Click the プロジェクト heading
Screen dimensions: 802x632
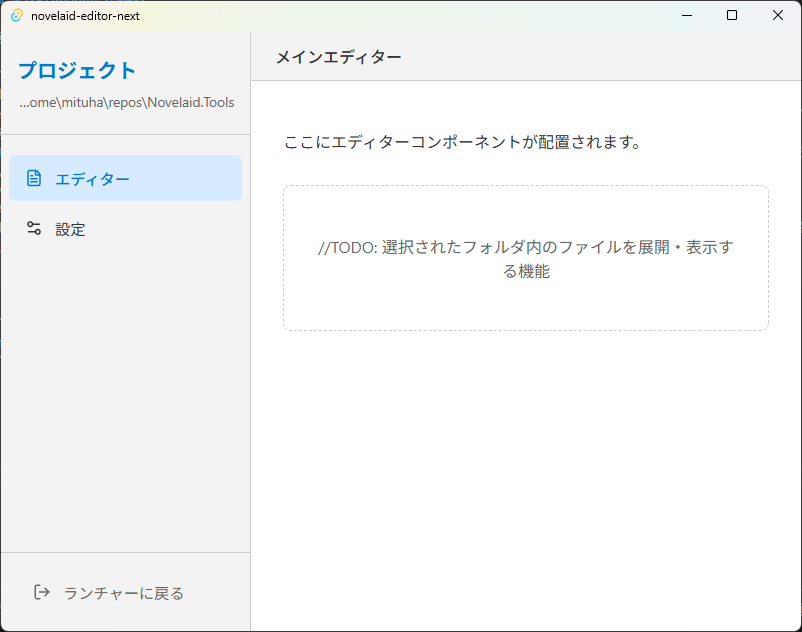[x=77, y=71]
